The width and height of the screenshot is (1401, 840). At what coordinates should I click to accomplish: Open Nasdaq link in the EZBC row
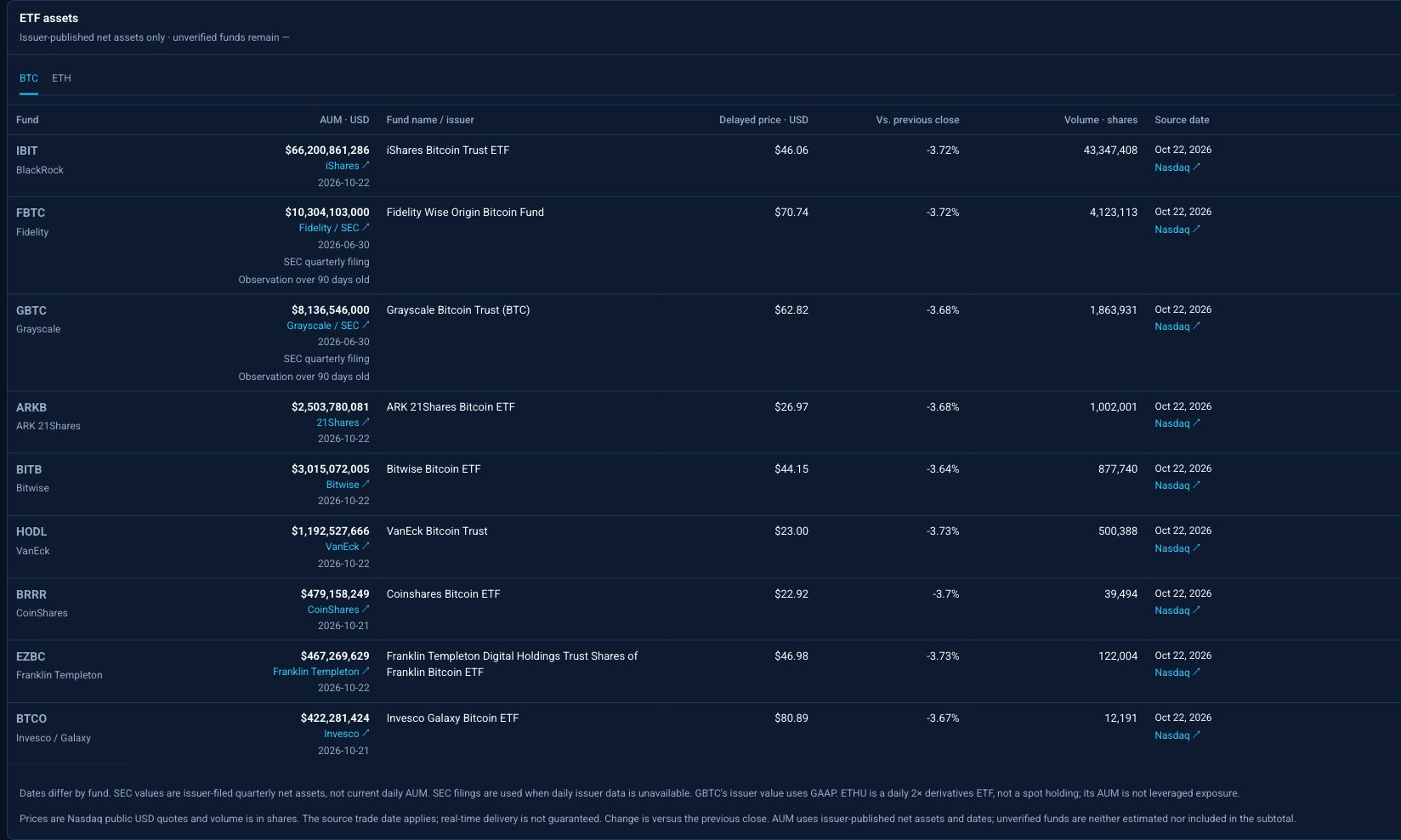click(1177, 673)
